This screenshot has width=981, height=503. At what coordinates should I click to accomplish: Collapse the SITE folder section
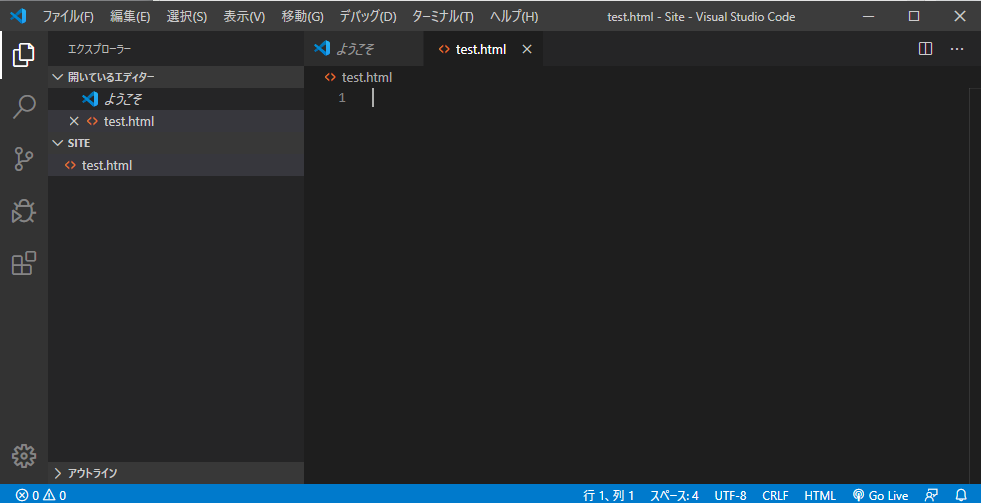click(x=176, y=143)
